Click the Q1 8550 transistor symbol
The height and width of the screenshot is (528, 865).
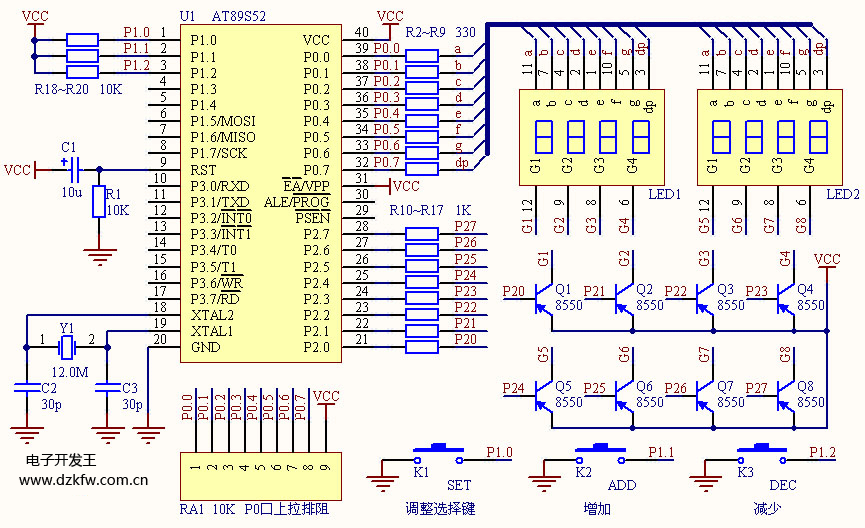click(542, 297)
